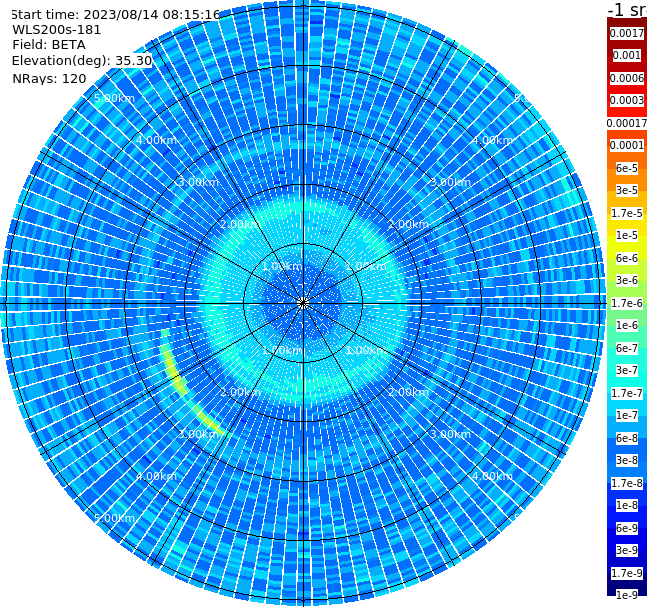Select the Elevation(deg): 35.30 label

click(x=82, y=61)
